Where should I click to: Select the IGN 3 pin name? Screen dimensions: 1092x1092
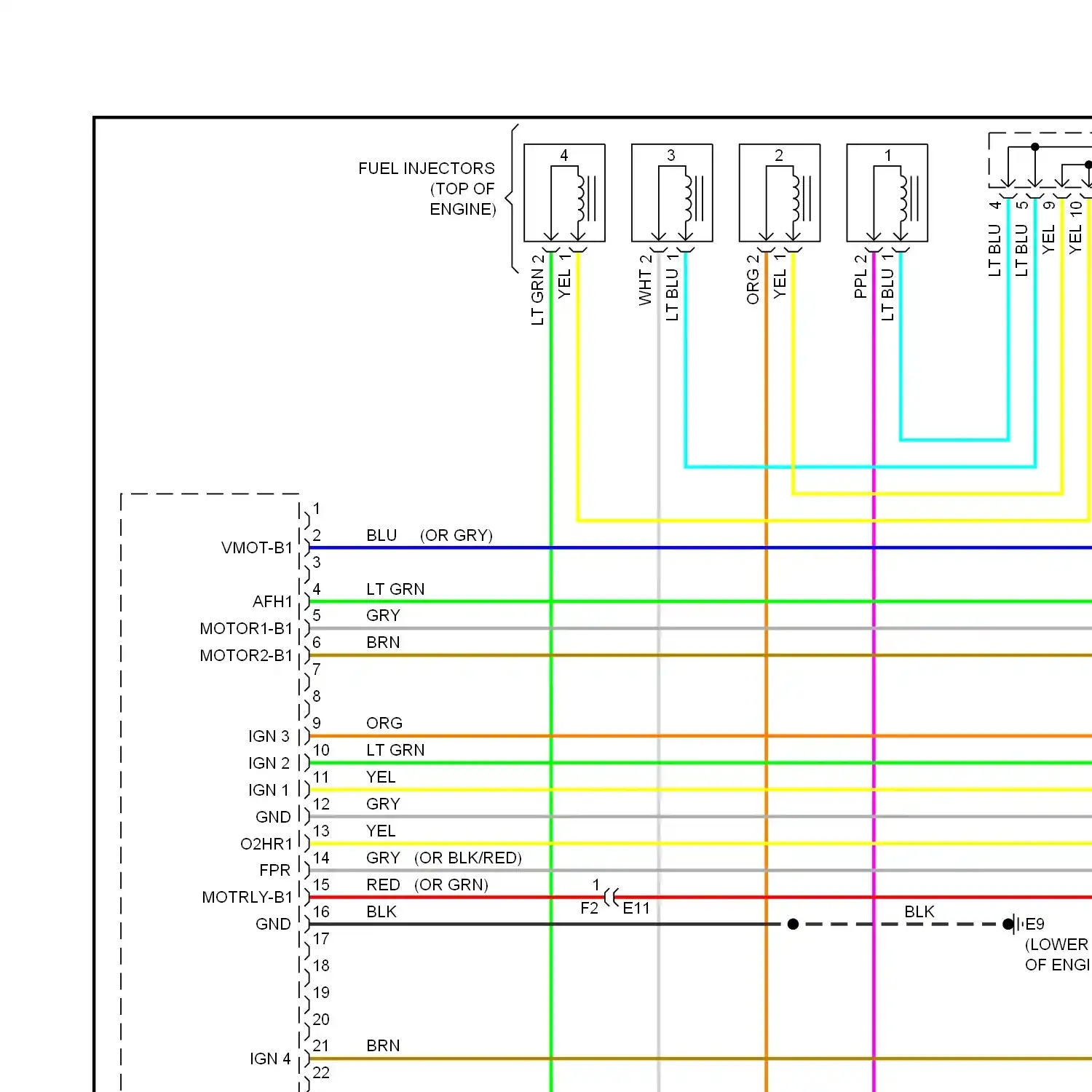269,736
